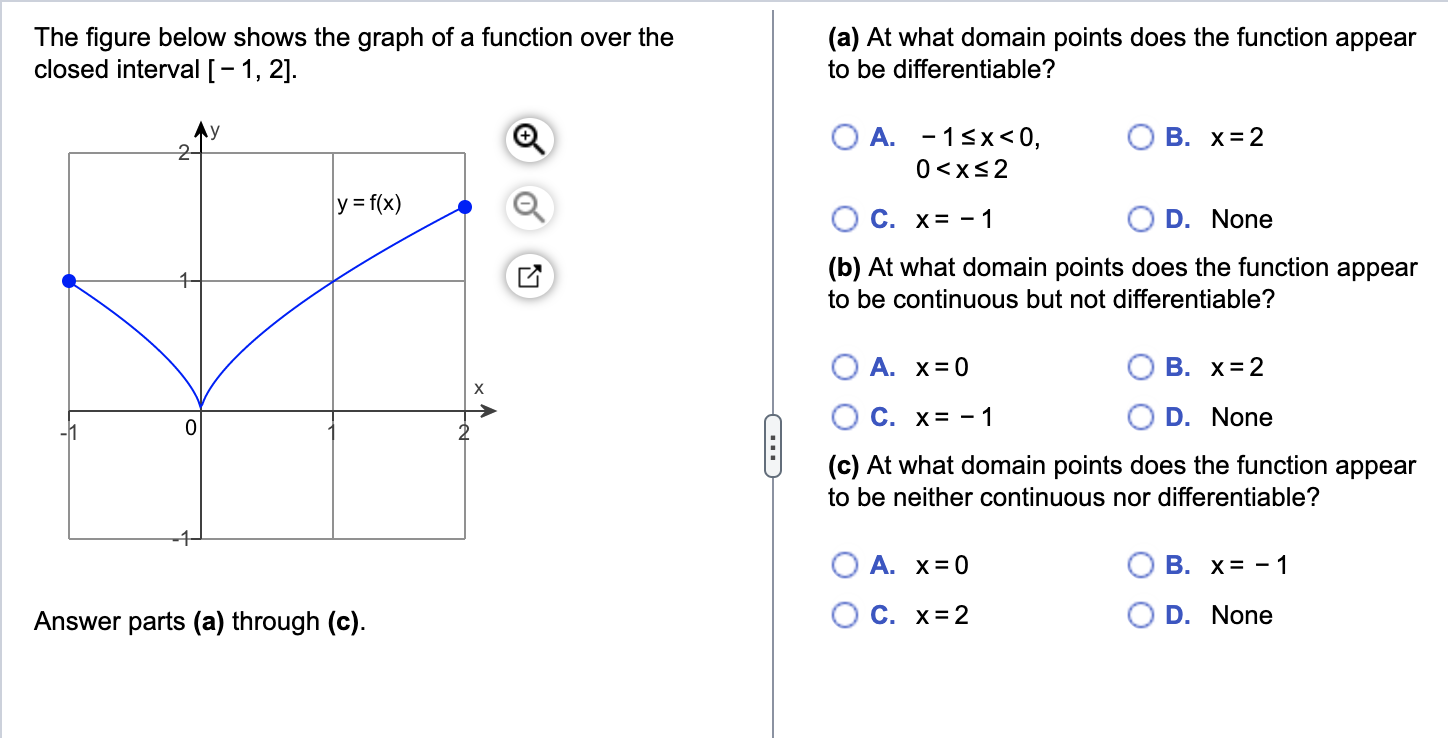Choose answer A x = 0 for part (c)
1448x738 pixels.
pos(845,565)
